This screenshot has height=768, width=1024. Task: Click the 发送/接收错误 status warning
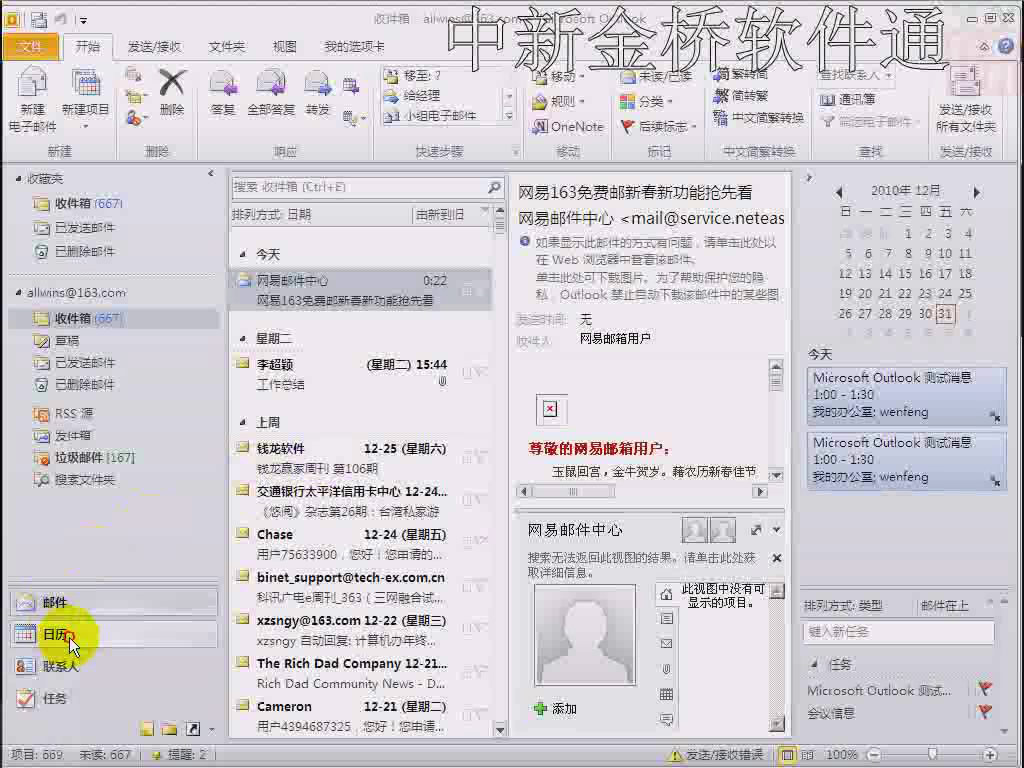716,755
